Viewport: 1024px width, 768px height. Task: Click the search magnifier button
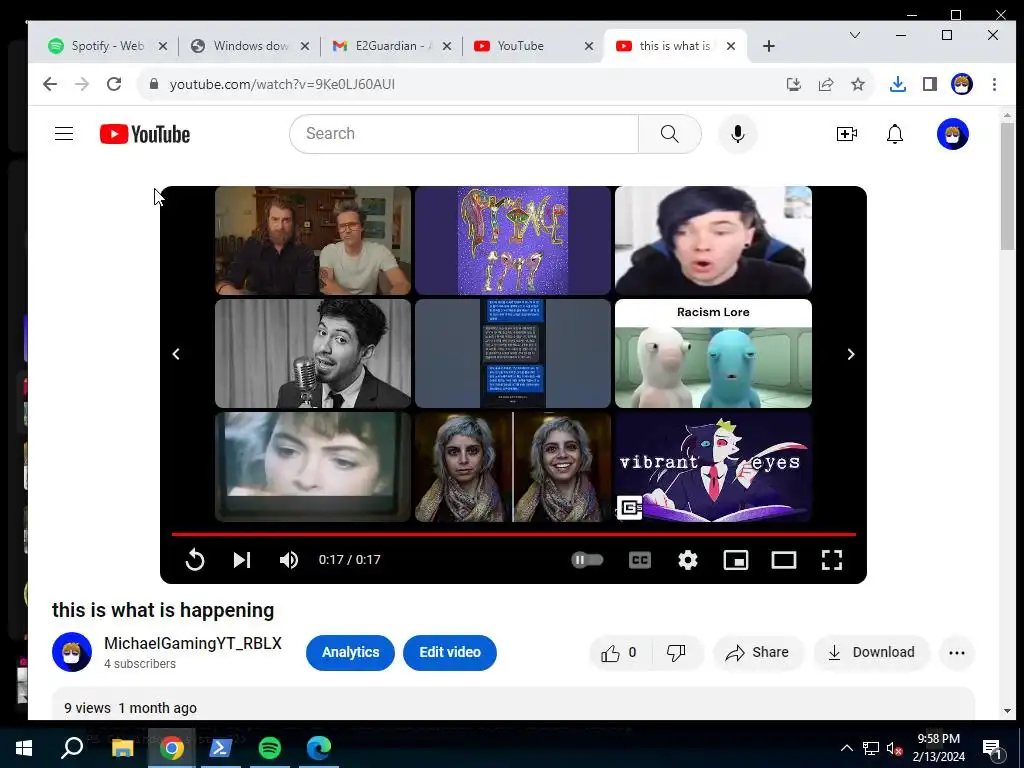point(669,134)
